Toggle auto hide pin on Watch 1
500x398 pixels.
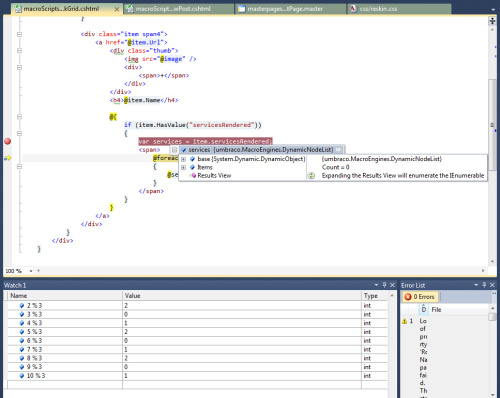tap(384, 285)
